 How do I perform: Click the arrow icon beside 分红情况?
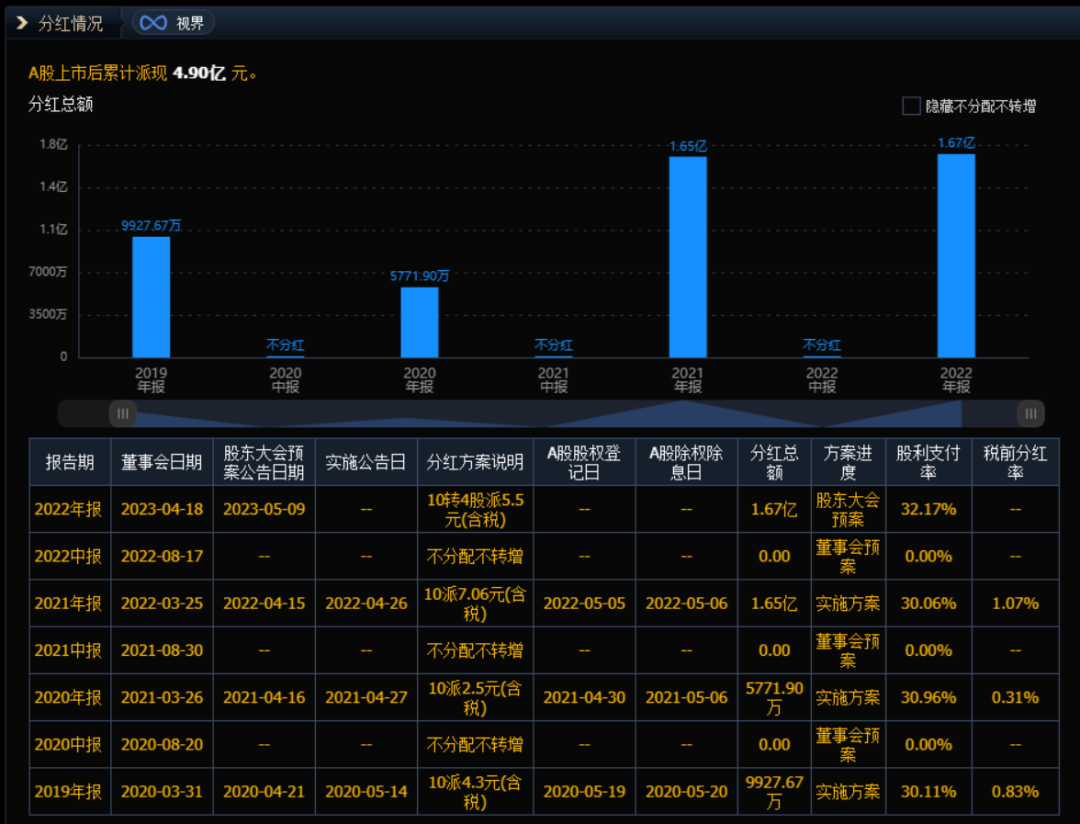coord(22,23)
